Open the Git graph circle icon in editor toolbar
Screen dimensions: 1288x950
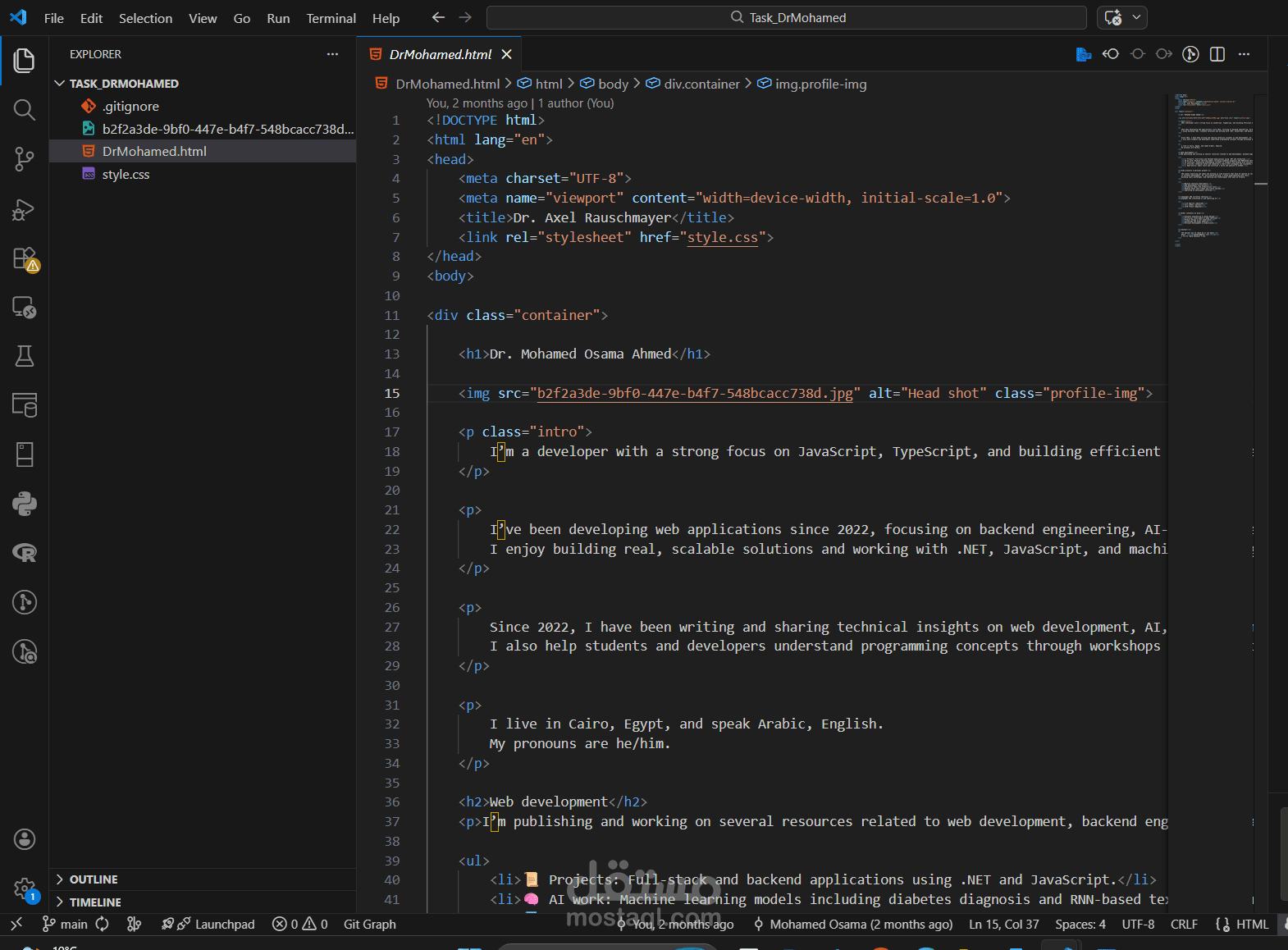[x=1190, y=54]
